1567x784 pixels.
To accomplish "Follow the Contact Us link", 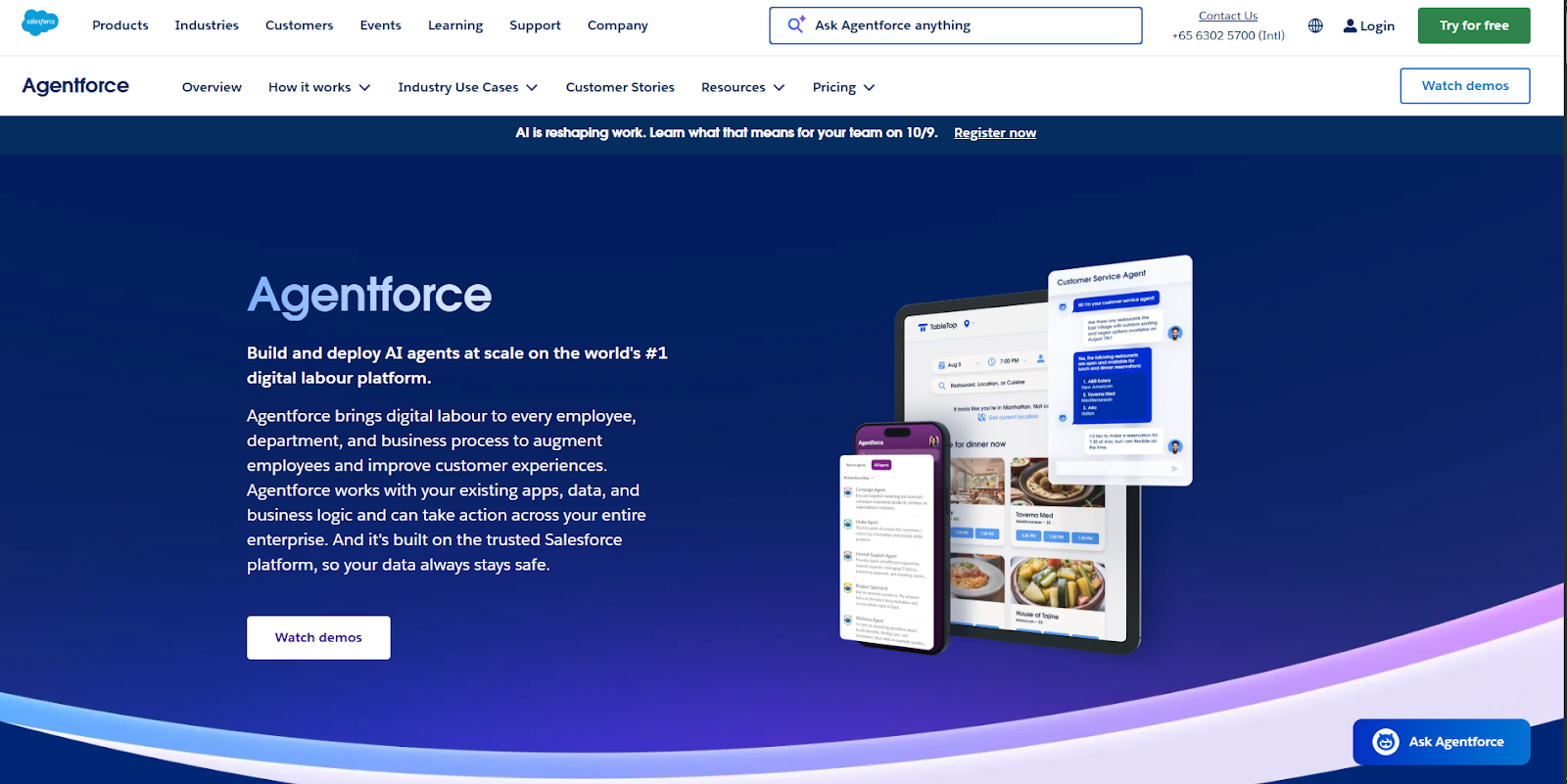I will 1228,16.
